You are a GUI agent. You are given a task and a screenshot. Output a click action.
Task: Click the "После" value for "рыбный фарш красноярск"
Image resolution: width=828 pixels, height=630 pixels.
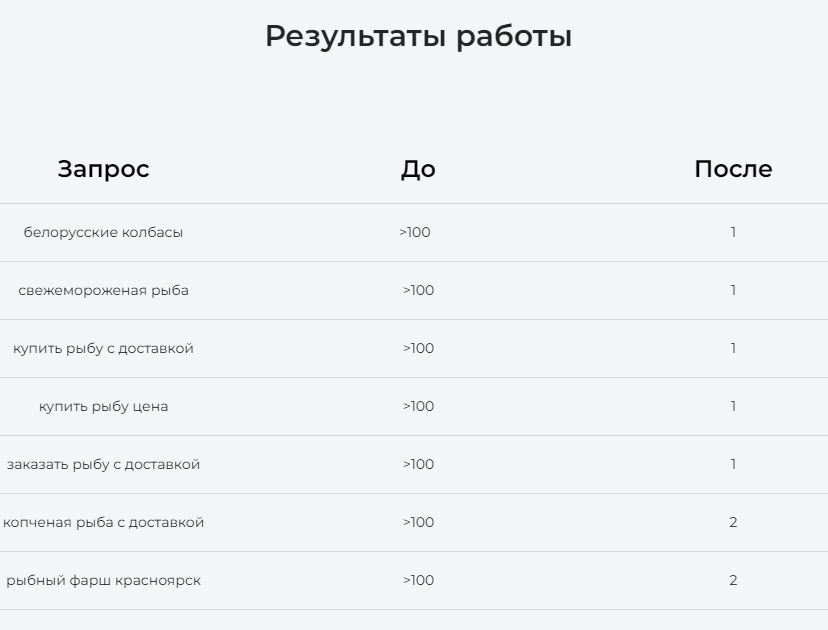[733, 581]
